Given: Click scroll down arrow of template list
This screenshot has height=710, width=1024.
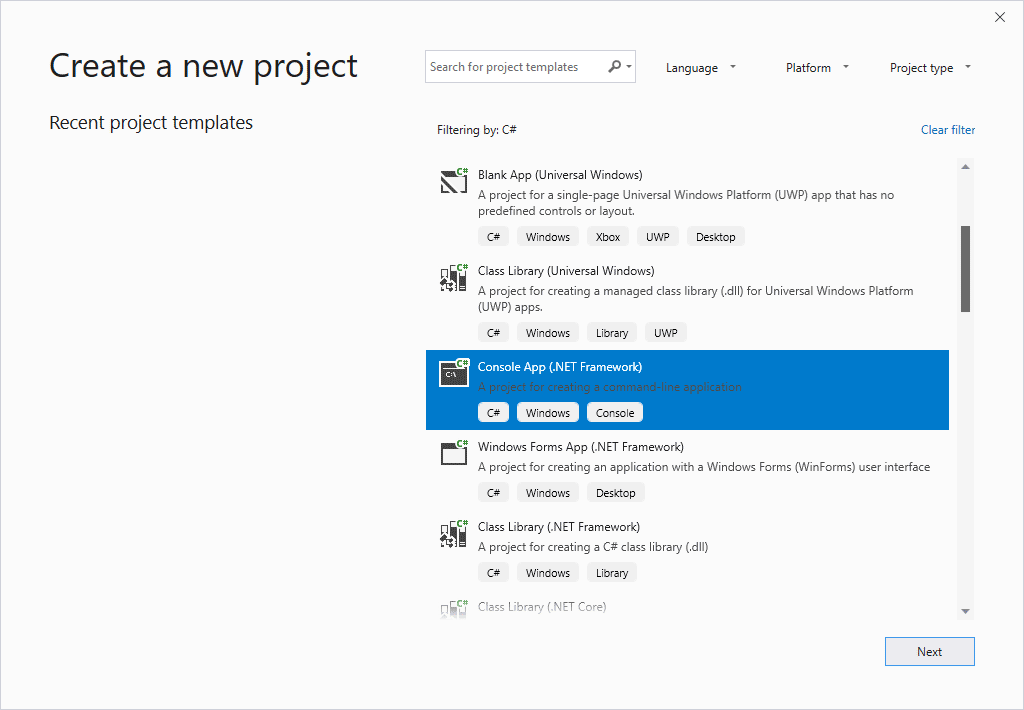Looking at the screenshot, I should click(965, 611).
